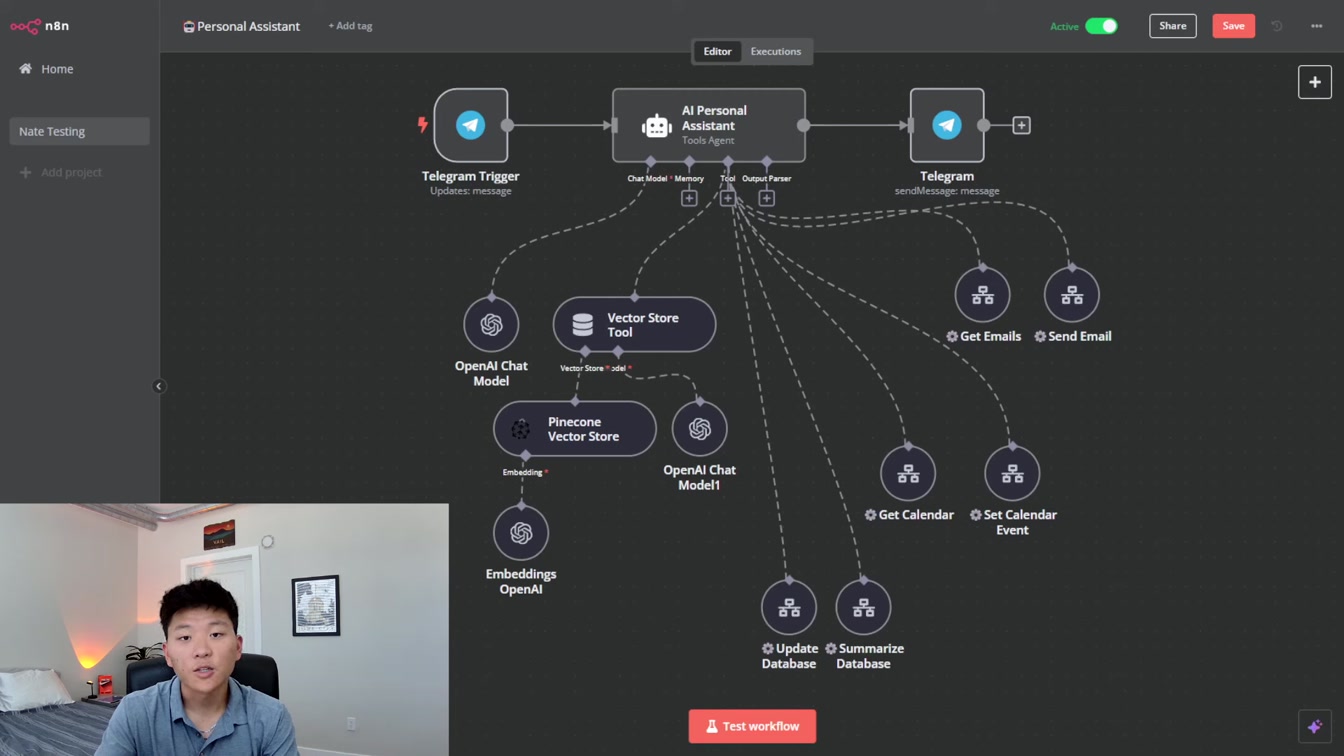The image size is (1344, 756).
Task: Save the workflow
Action: [1234, 26]
